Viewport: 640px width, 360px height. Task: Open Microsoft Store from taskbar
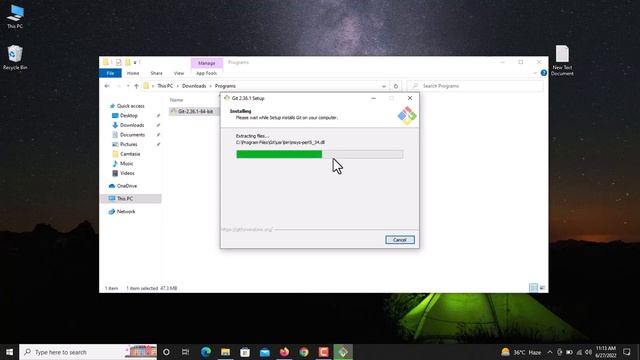(x=245, y=352)
